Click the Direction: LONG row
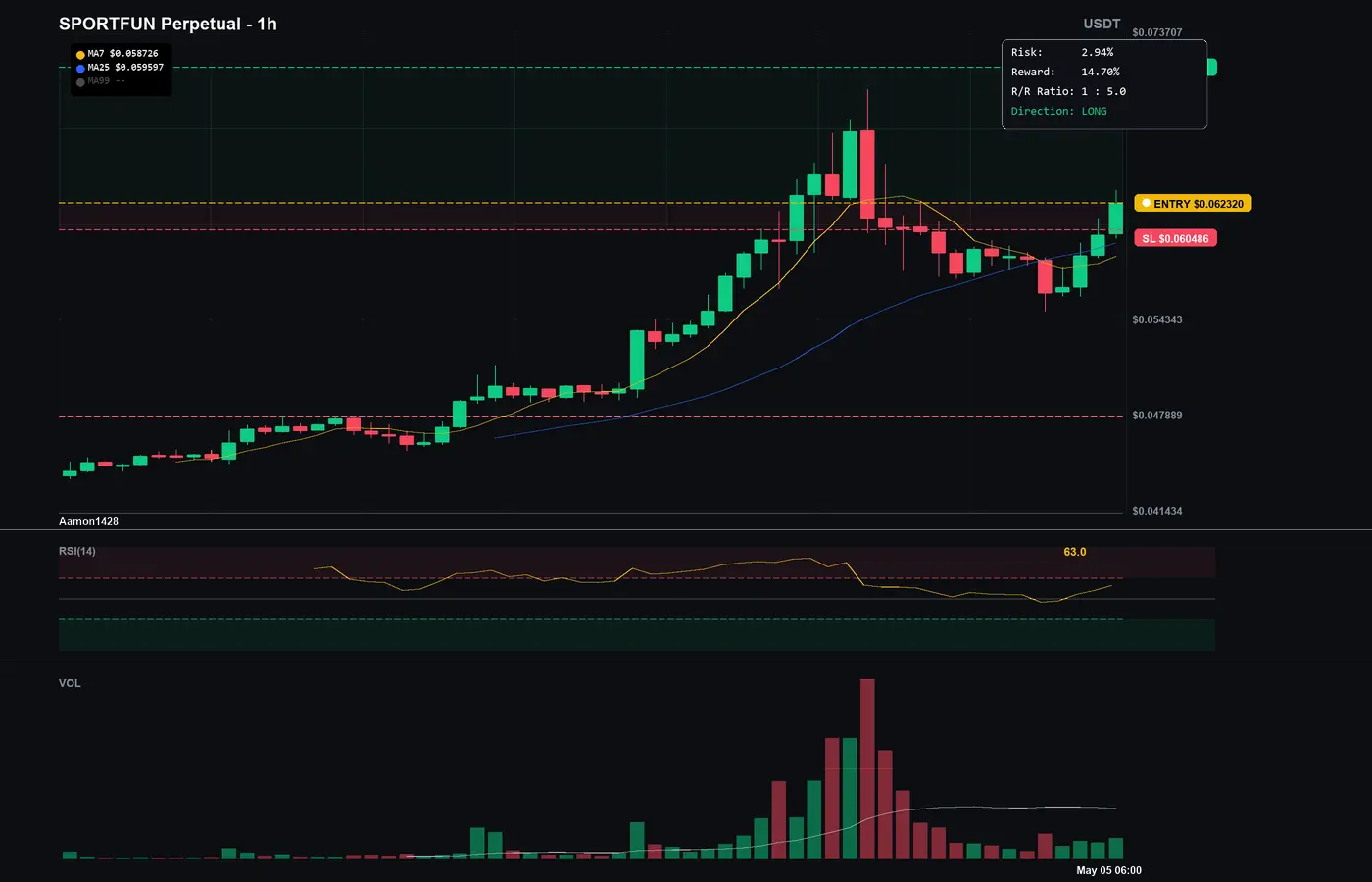1372x882 pixels. point(1058,111)
